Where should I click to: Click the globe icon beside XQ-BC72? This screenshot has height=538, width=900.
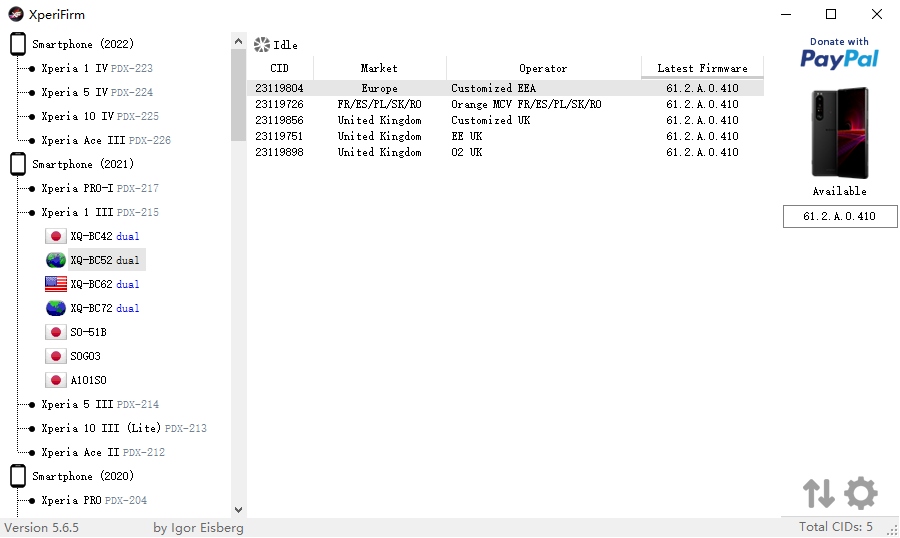(56, 308)
